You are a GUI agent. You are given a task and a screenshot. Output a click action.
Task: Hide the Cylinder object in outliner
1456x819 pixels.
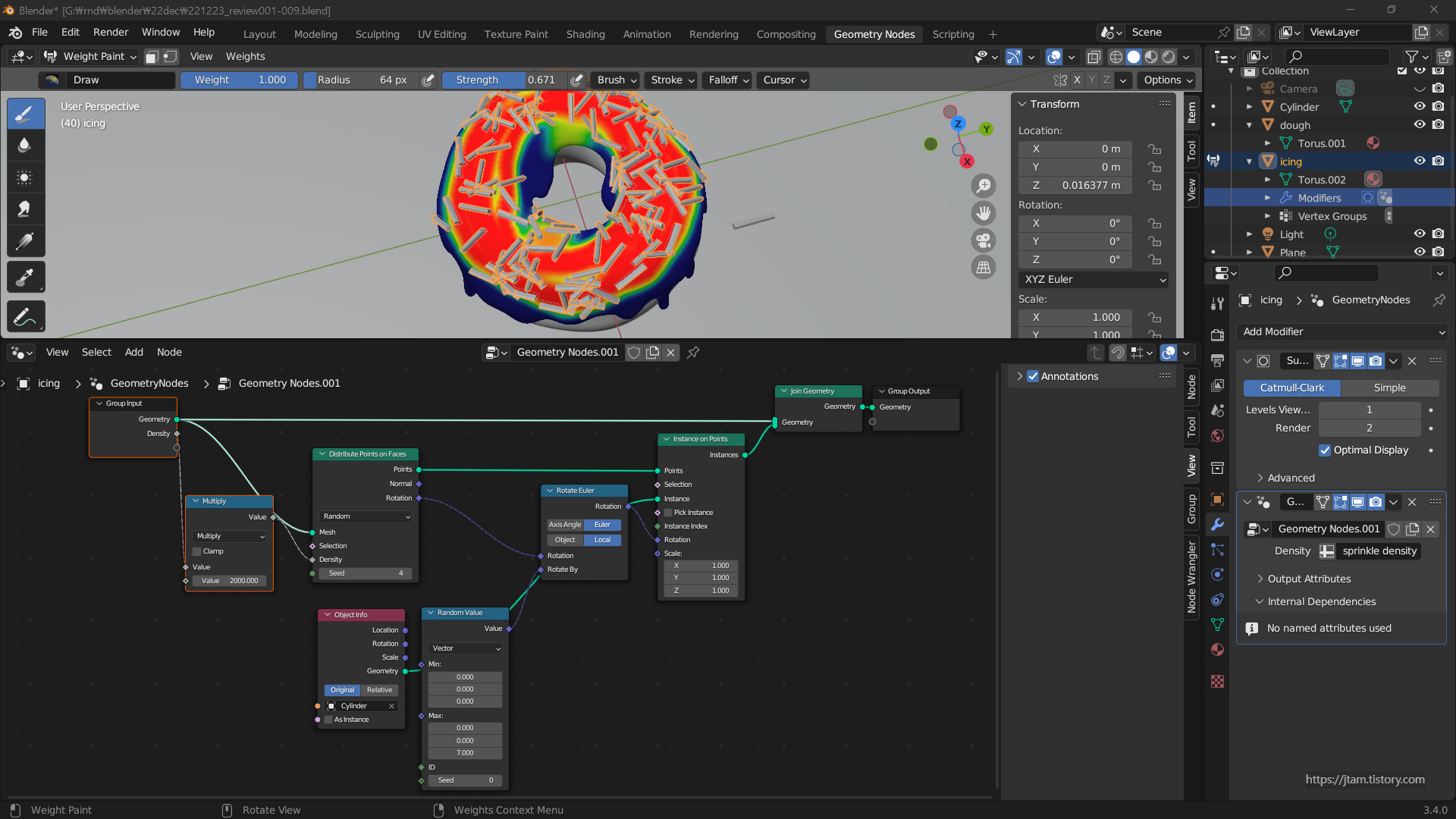point(1420,107)
